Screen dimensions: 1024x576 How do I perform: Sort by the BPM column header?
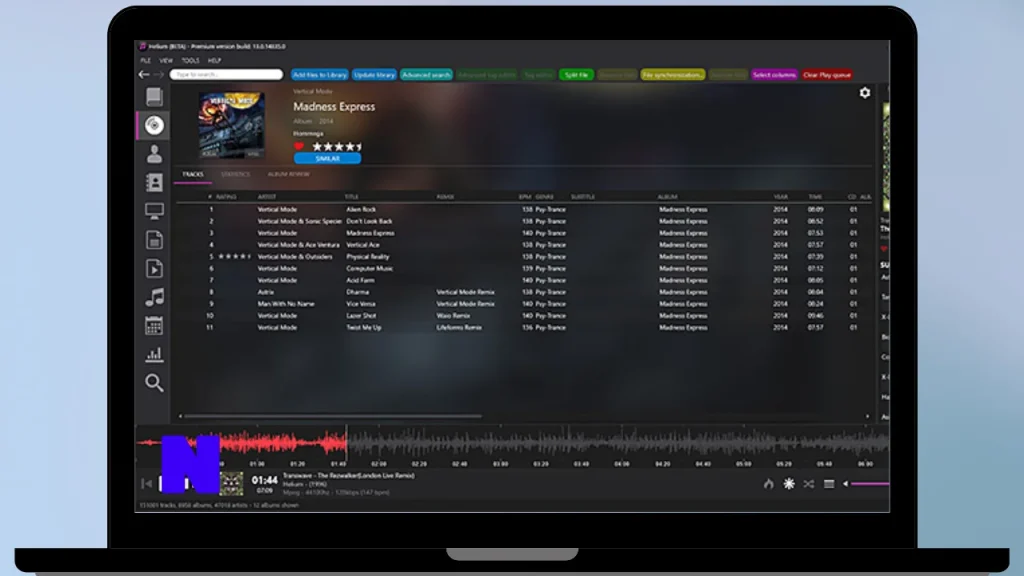click(x=525, y=197)
